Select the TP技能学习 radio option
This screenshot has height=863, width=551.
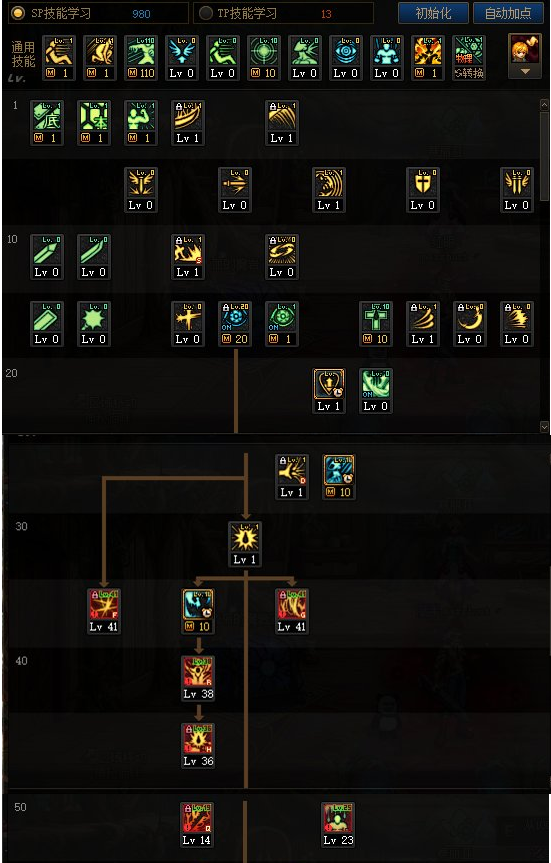pos(206,13)
